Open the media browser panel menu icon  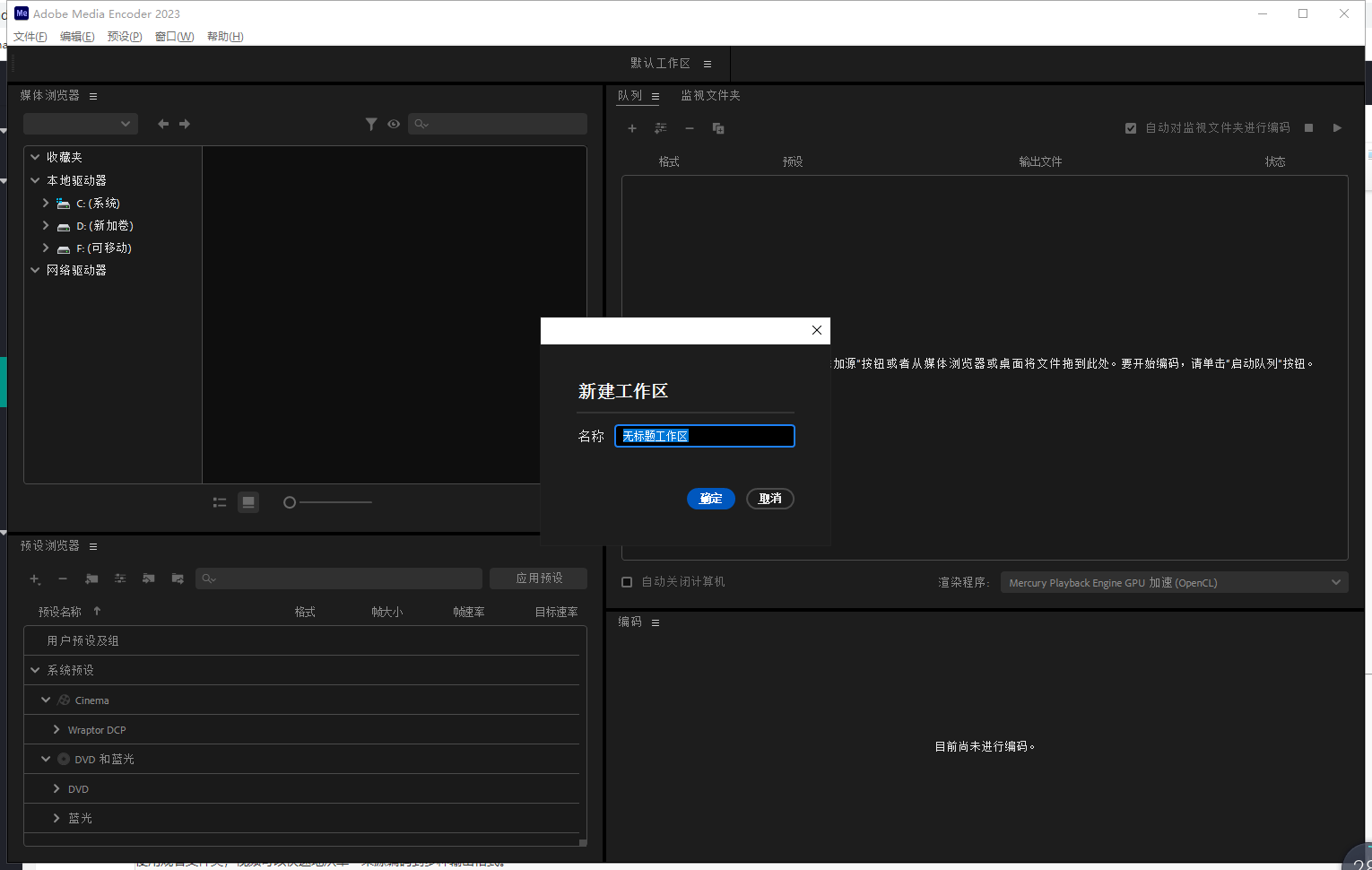click(x=93, y=96)
